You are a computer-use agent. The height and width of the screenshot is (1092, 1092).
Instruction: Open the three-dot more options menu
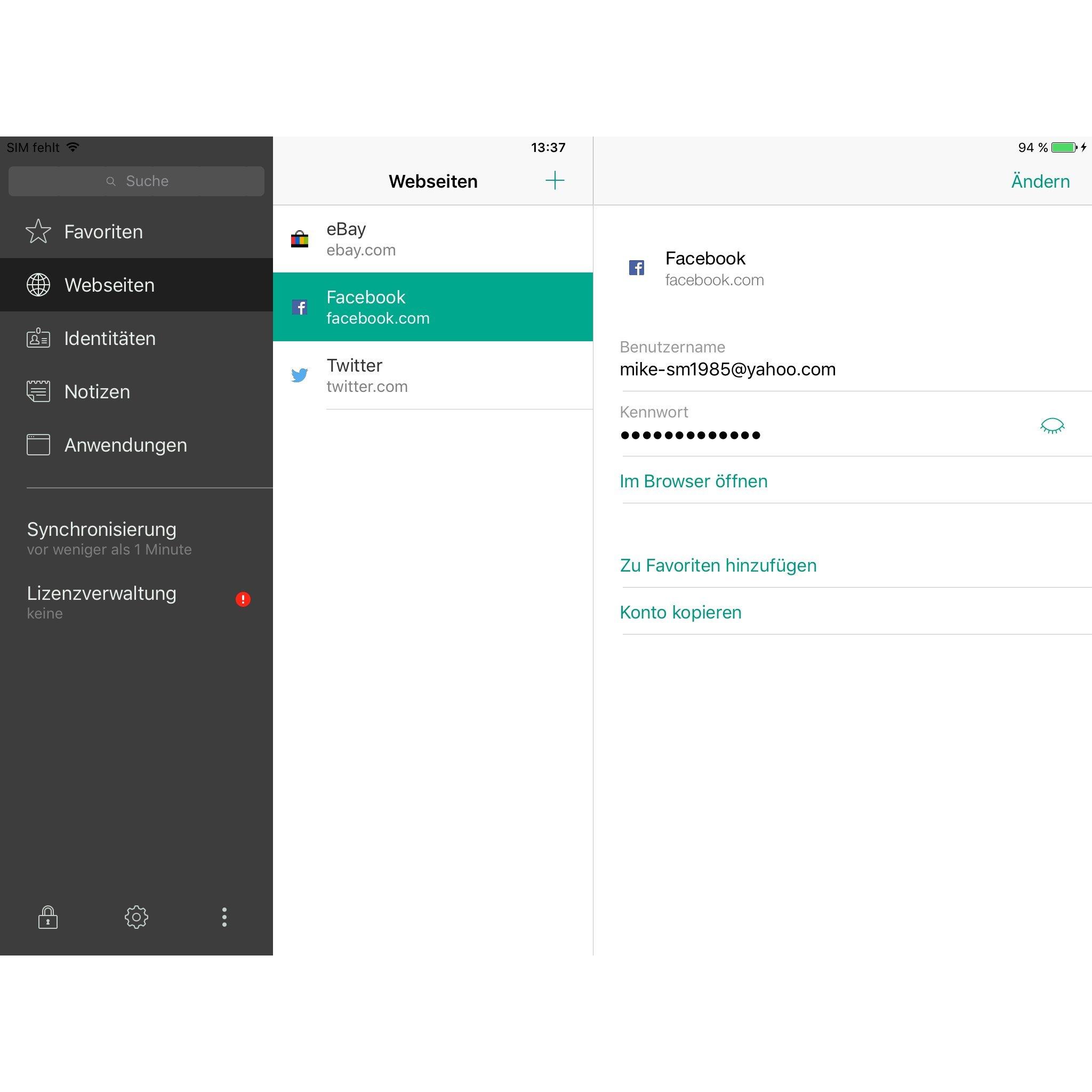(x=224, y=917)
